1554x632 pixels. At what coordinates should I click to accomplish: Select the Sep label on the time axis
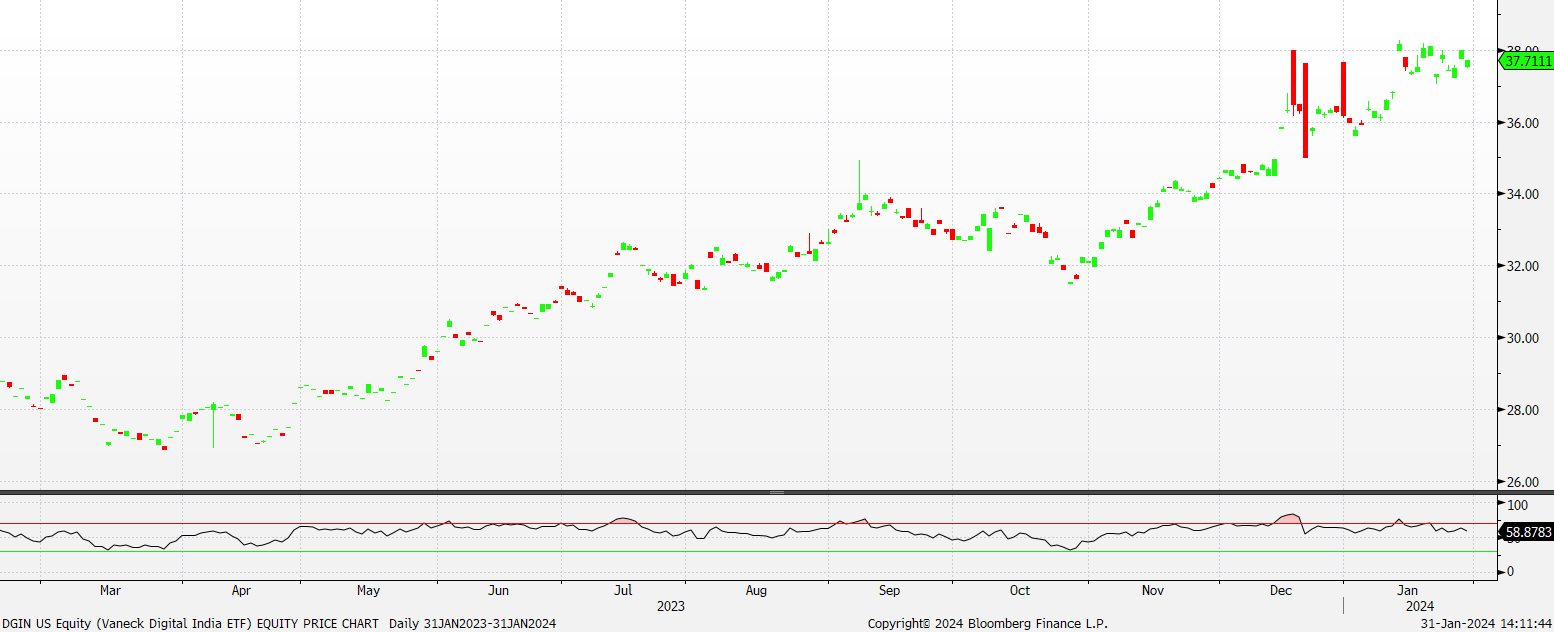point(889,591)
